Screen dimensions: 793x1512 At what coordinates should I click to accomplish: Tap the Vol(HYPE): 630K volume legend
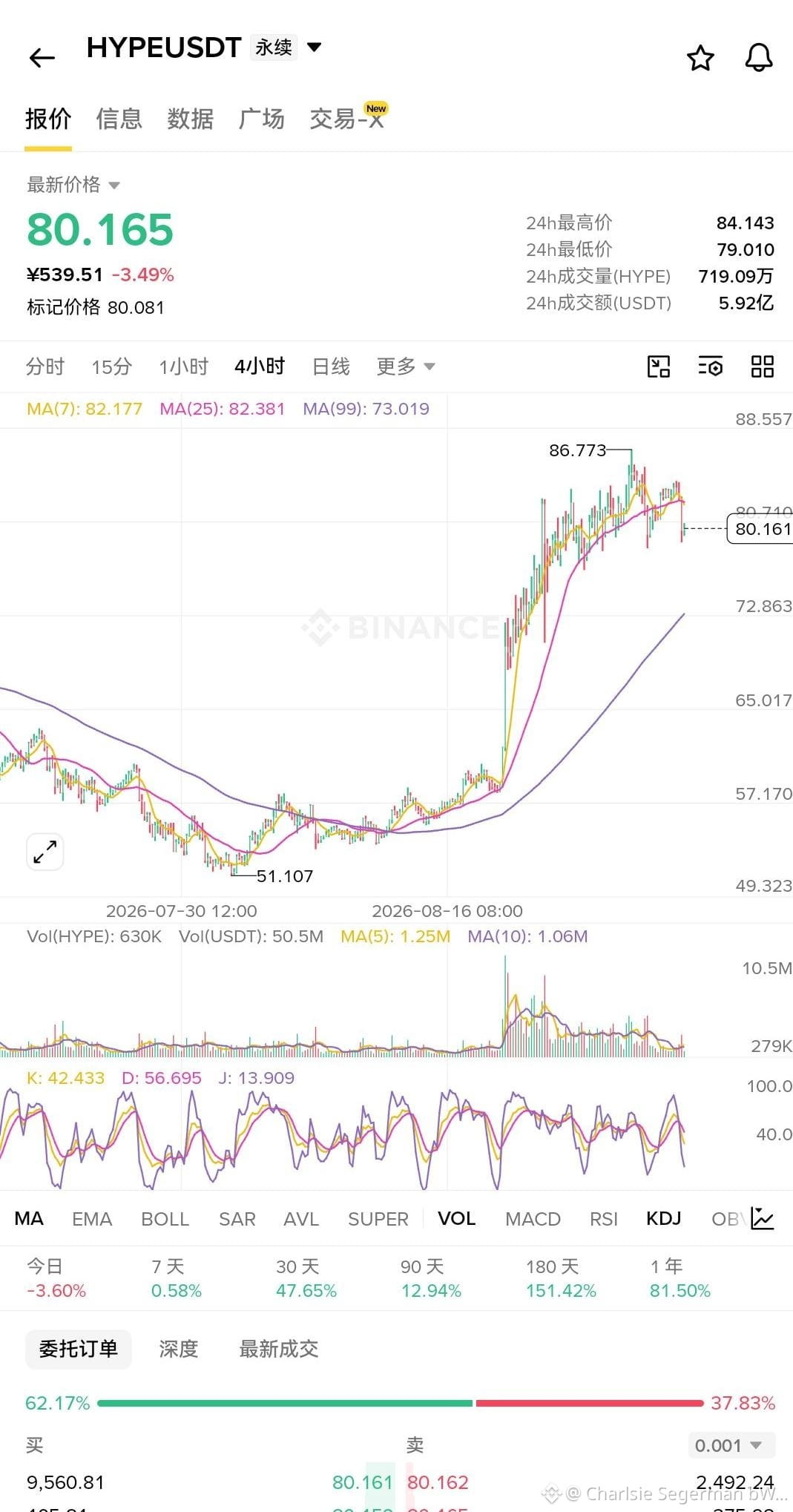click(x=94, y=936)
